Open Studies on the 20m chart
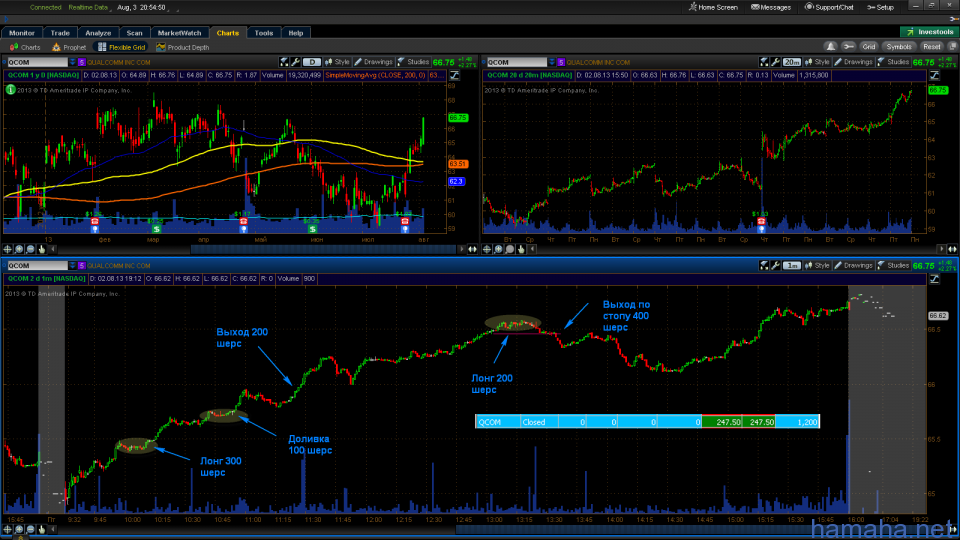This screenshot has height=540, width=960. (x=893, y=62)
